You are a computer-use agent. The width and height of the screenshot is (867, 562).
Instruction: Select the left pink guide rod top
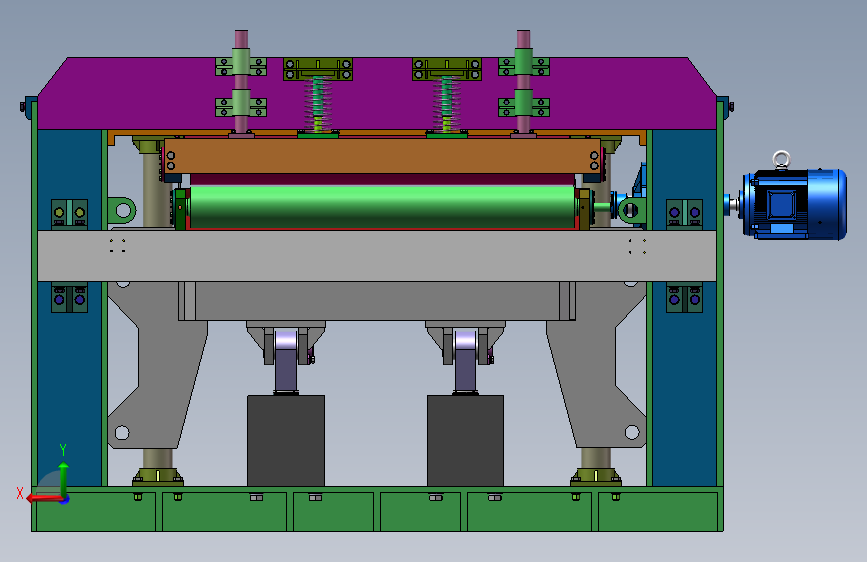pos(241,39)
